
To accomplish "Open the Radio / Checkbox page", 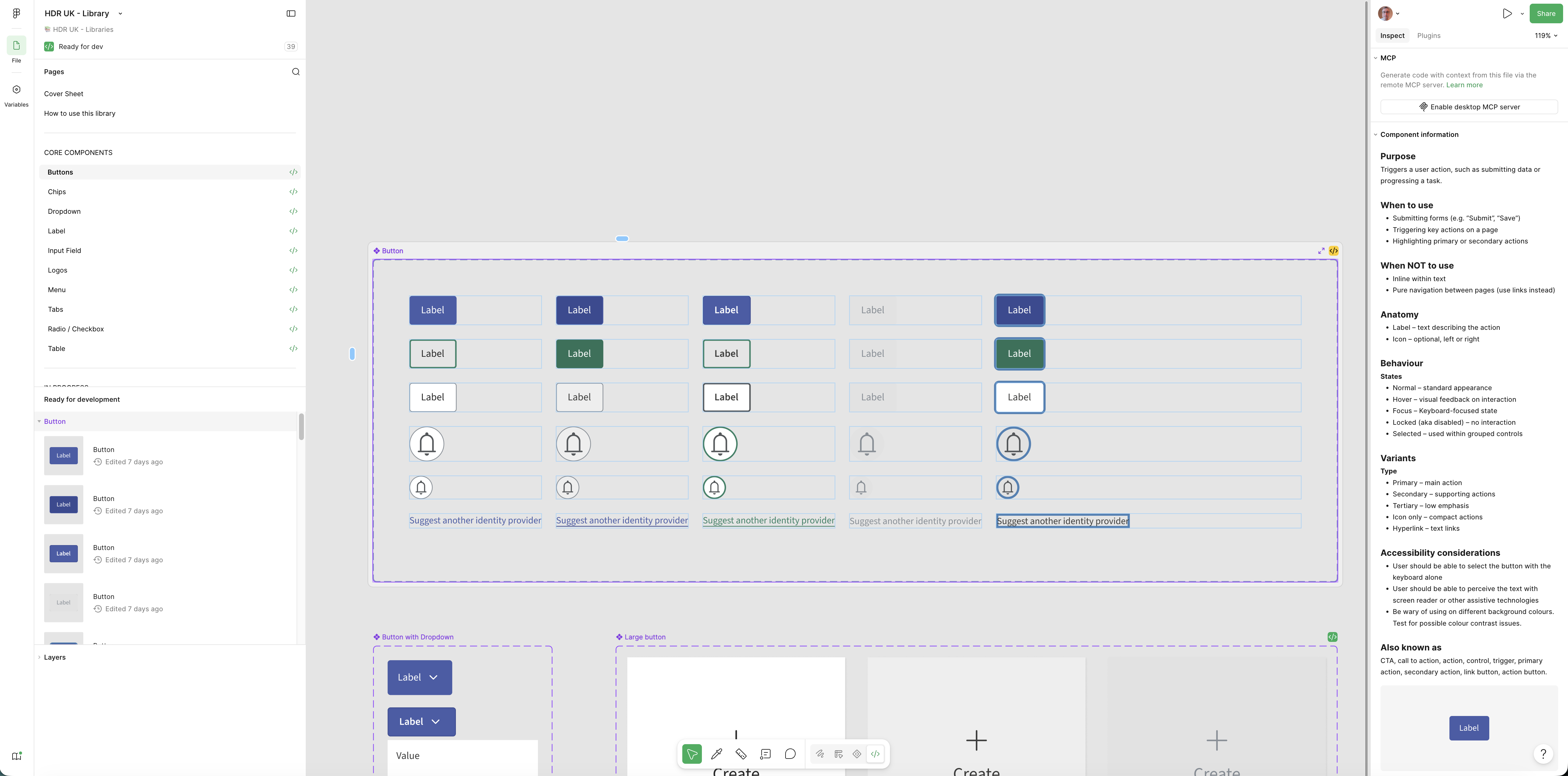I will click(170, 329).
